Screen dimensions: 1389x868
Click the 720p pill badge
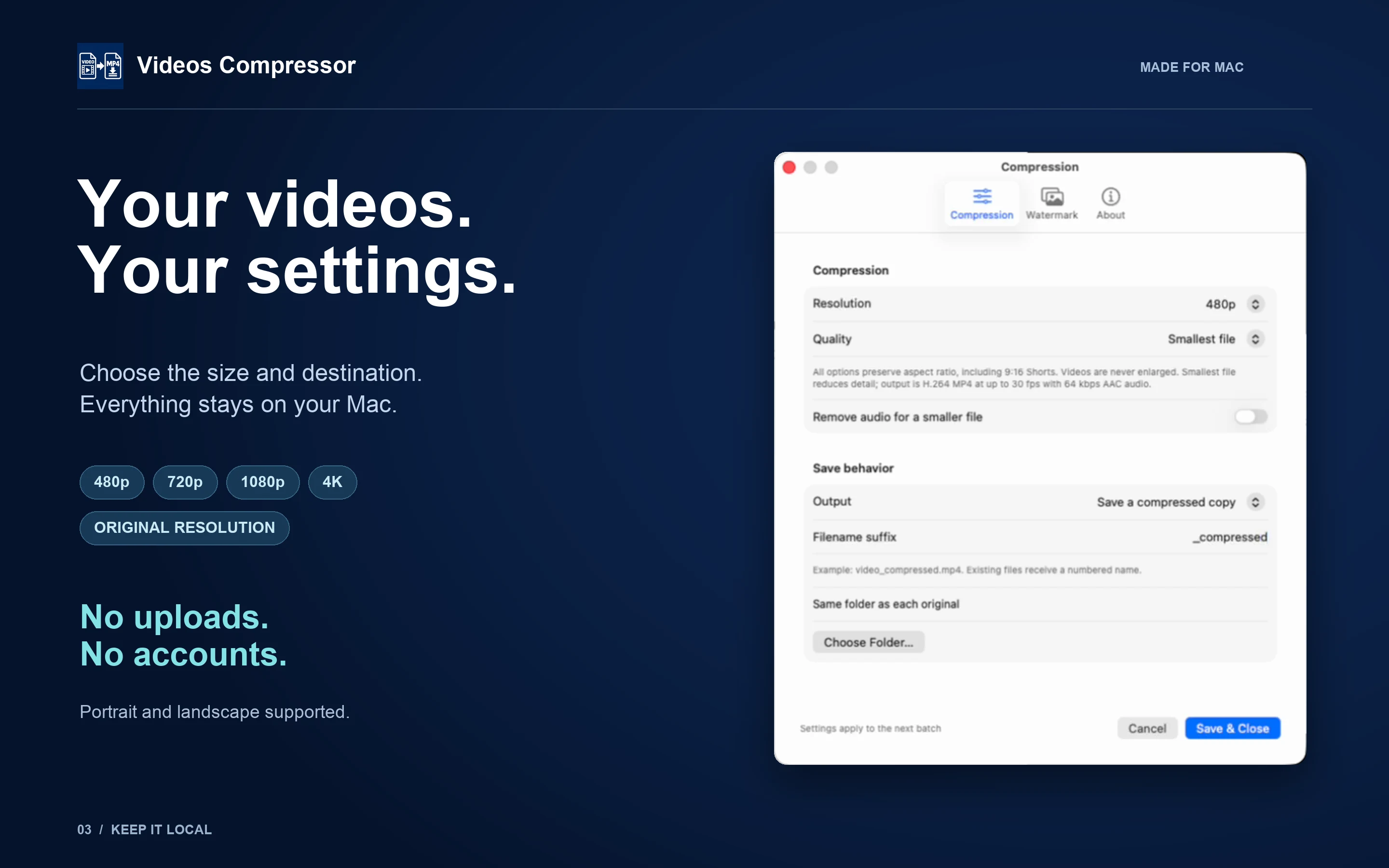[x=185, y=482]
